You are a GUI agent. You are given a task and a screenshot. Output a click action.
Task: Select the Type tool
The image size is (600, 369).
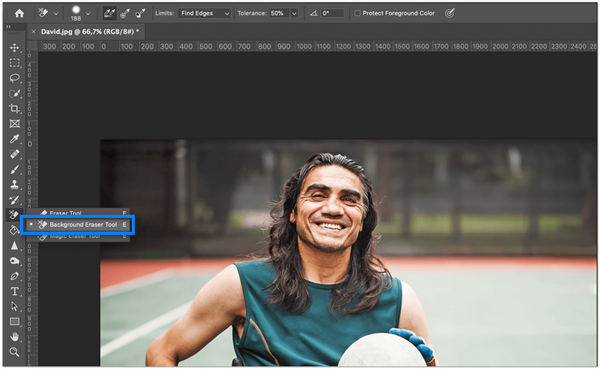coord(15,291)
